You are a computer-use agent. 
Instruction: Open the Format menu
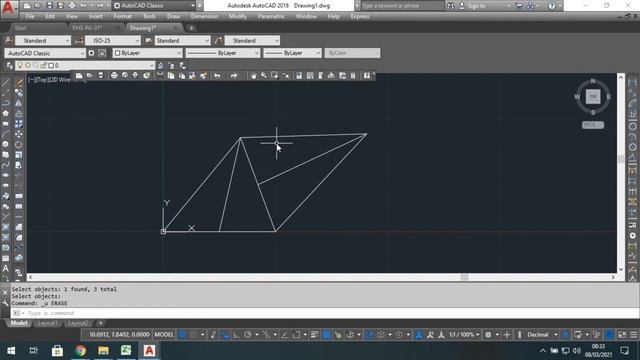pyautogui.click(x=122, y=17)
